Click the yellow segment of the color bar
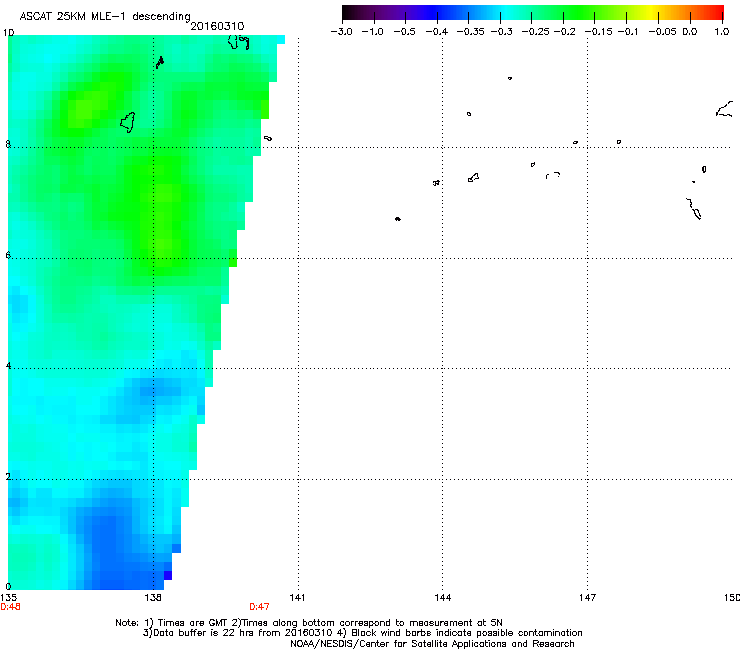Viewport: 740px width, 650px height. pos(651,13)
